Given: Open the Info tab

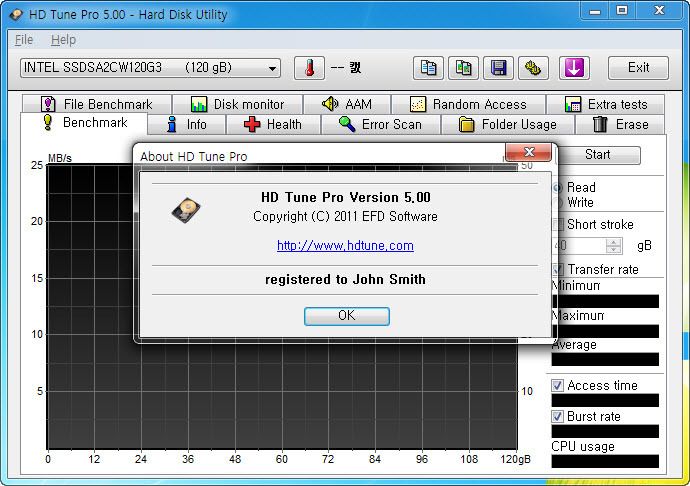Looking at the screenshot, I should (187, 125).
